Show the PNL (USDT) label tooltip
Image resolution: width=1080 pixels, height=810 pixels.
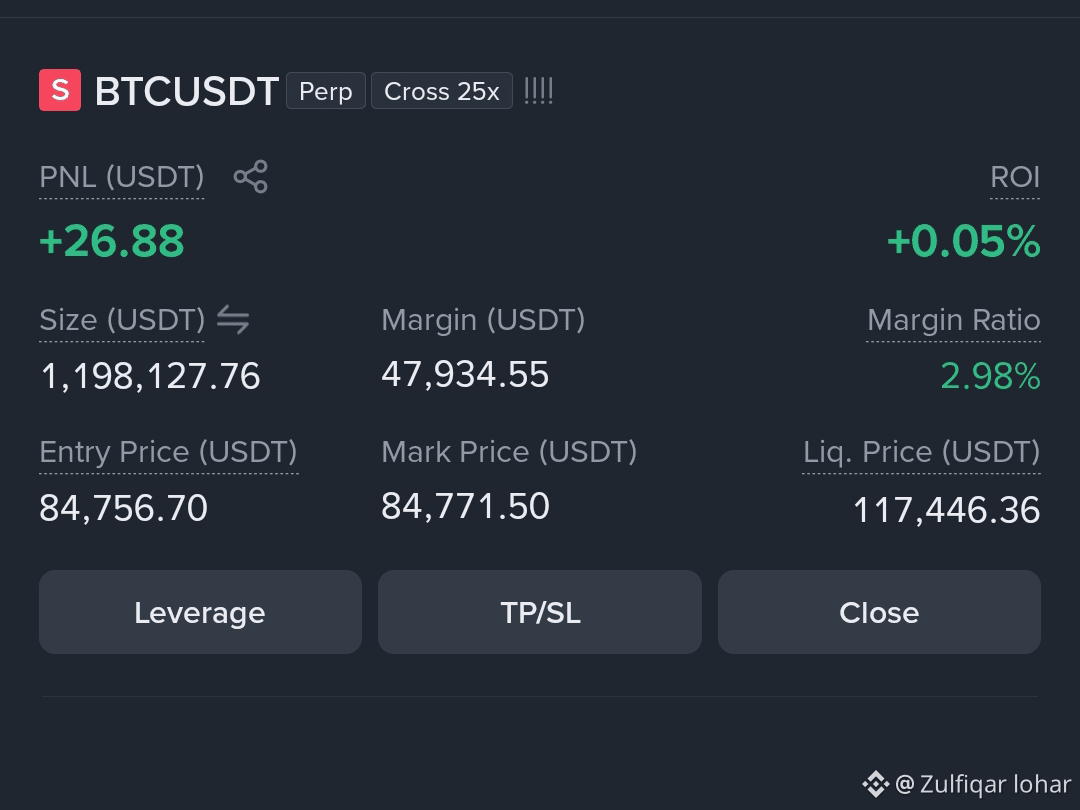click(122, 177)
